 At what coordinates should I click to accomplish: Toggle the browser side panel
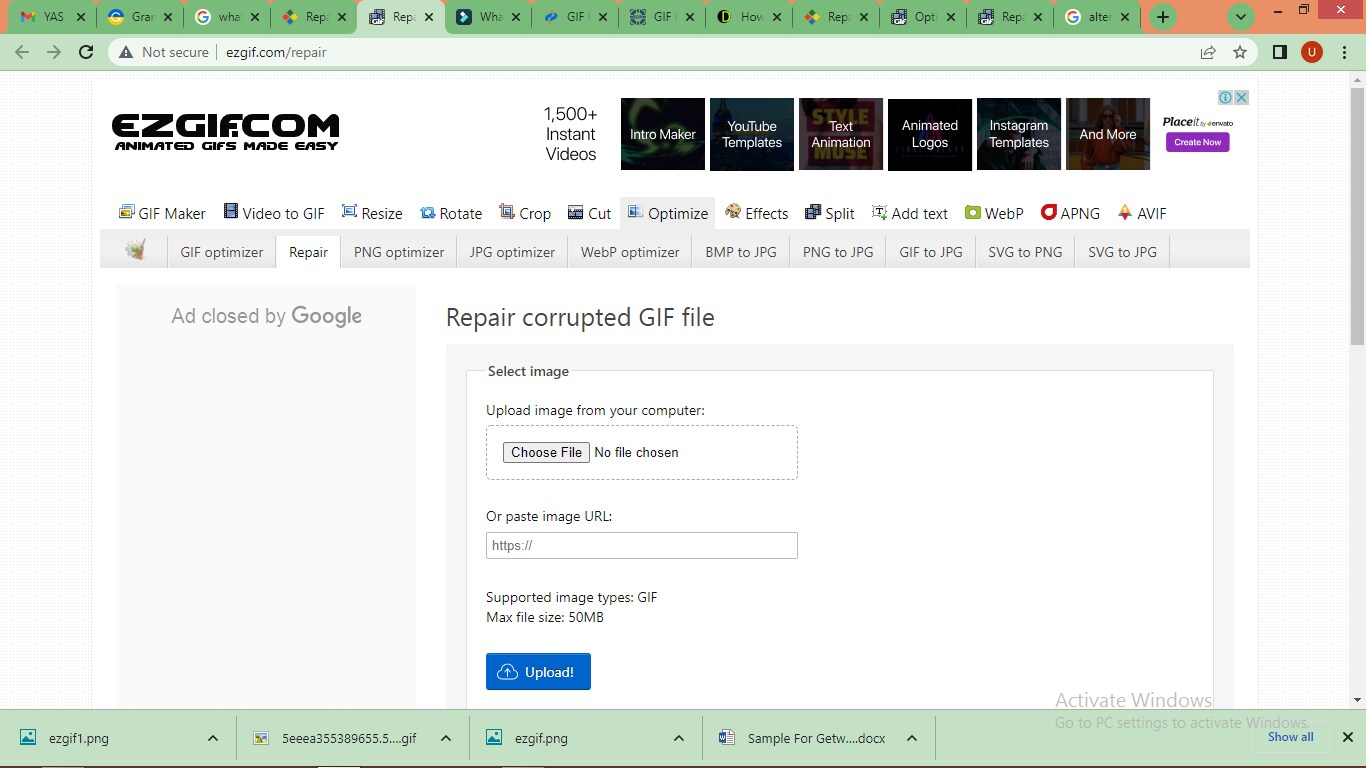click(1280, 52)
